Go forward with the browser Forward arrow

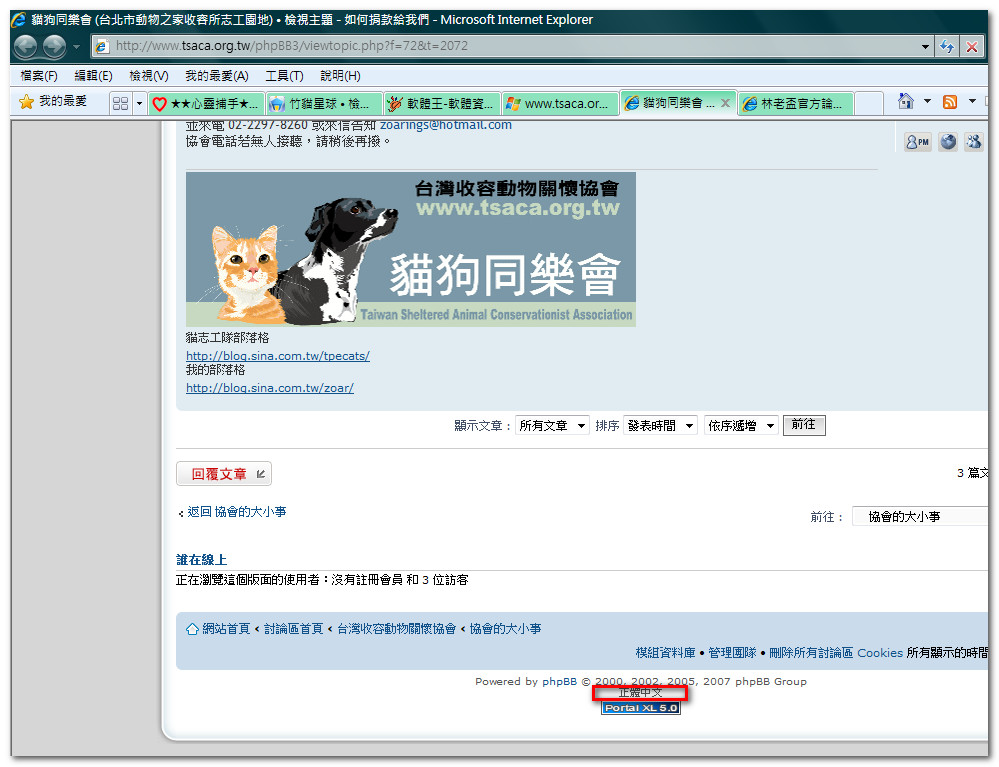55,47
